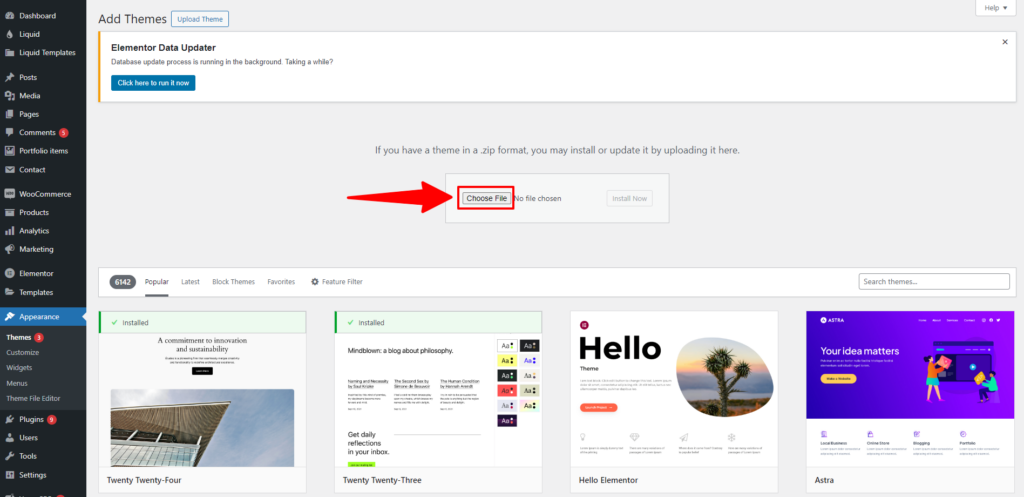Open the Hello Elementor theme thumbnail
The width and height of the screenshot is (1024, 497).
[x=674, y=389]
